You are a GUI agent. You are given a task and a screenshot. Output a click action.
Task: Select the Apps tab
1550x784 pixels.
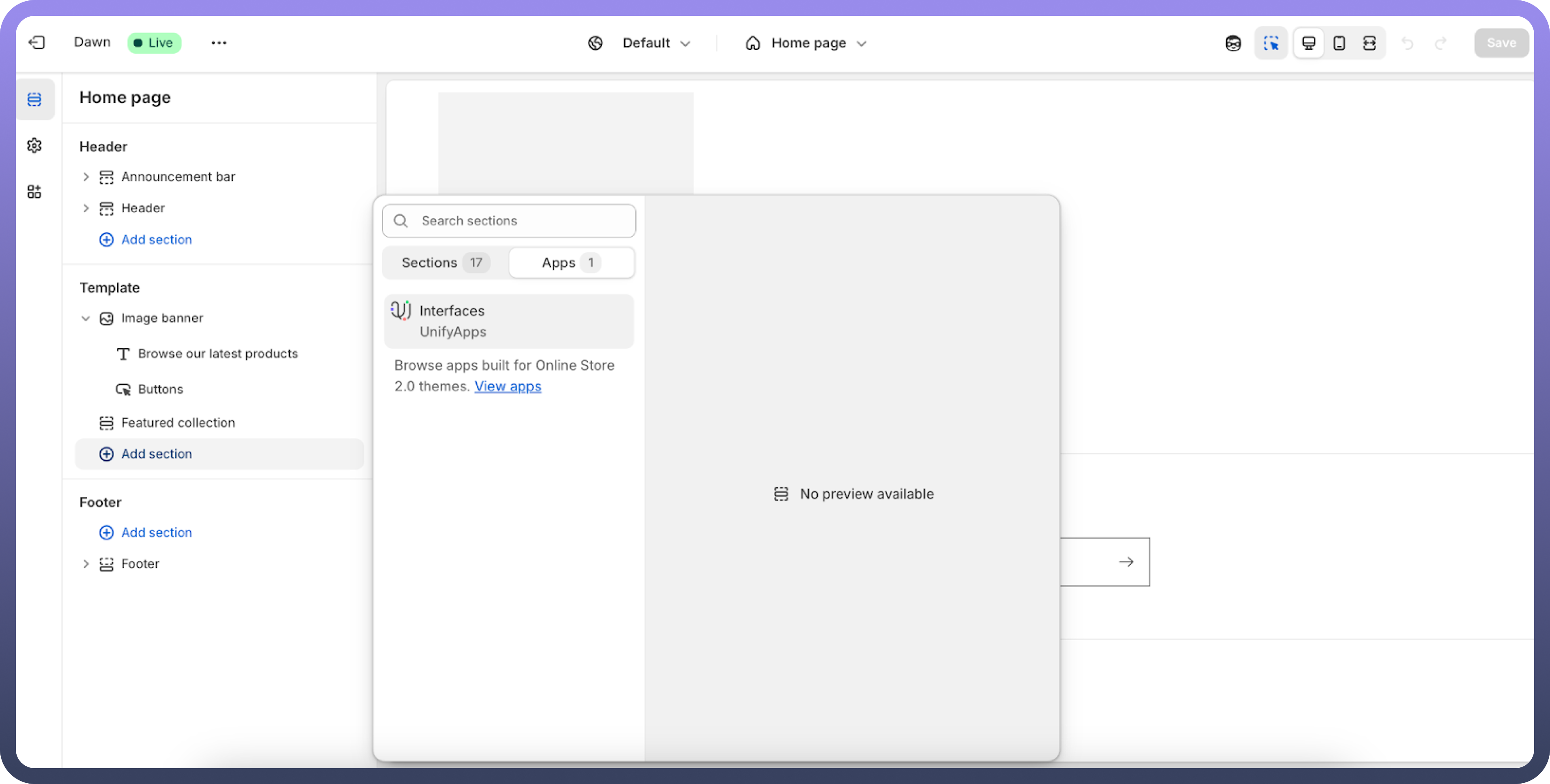coord(571,263)
